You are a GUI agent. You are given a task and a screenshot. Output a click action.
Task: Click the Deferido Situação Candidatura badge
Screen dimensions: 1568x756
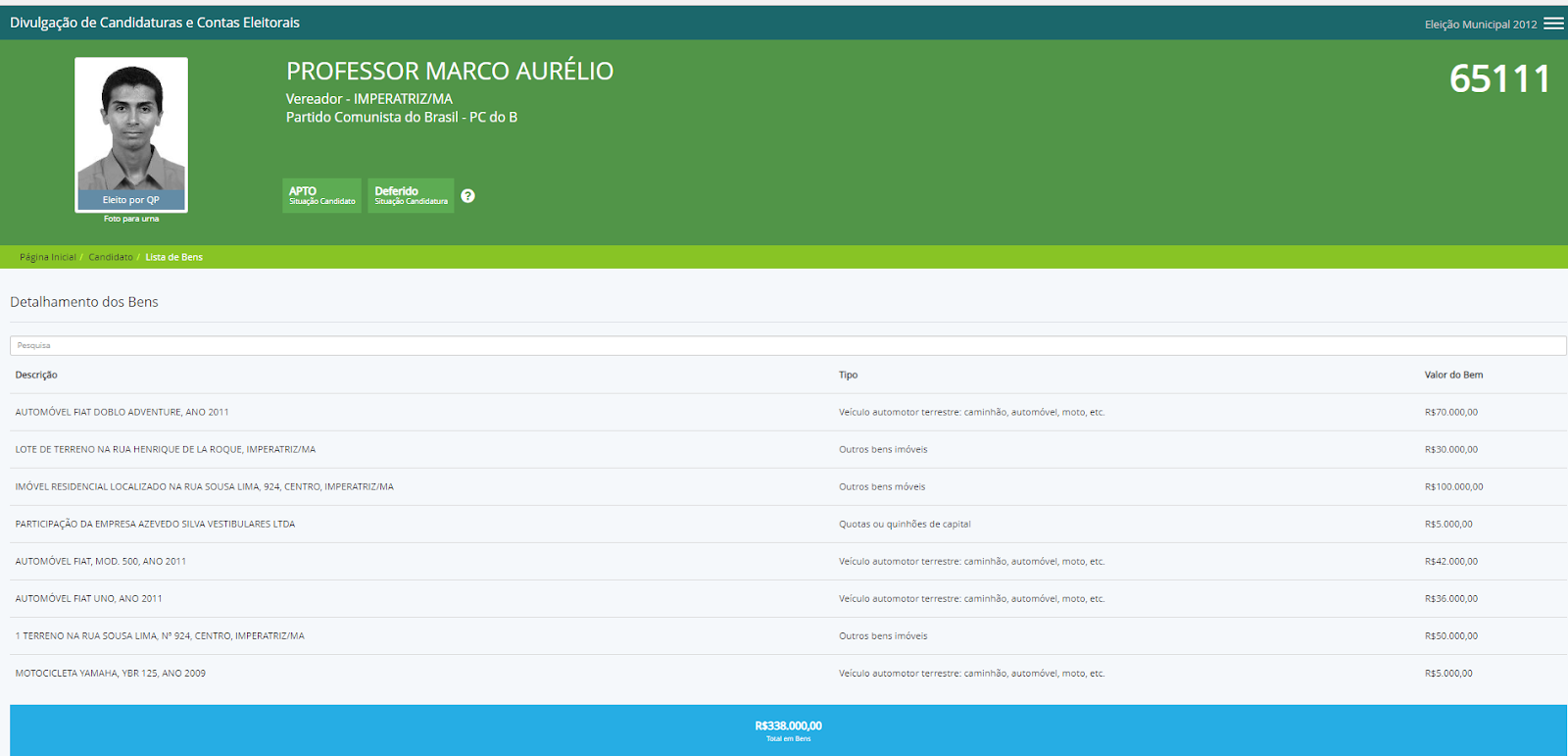(411, 195)
